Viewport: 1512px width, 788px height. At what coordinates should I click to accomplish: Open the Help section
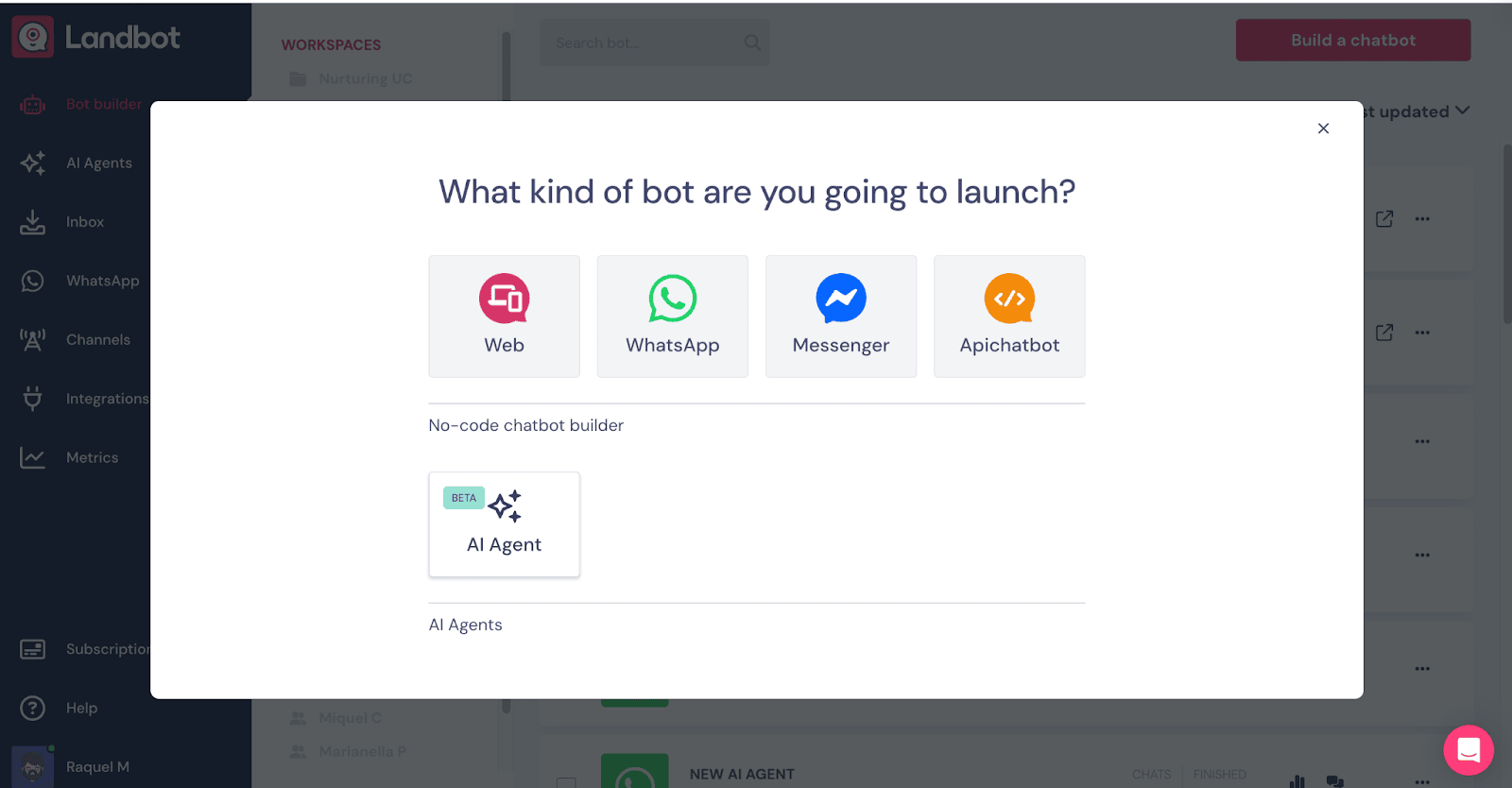click(81, 709)
